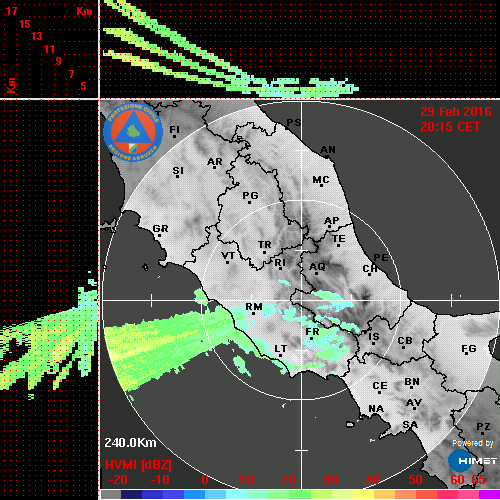The image size is (500, 500).
Task: Click the '15' altitude scale label
Action: pyautogui.click(x=24, y=24)
